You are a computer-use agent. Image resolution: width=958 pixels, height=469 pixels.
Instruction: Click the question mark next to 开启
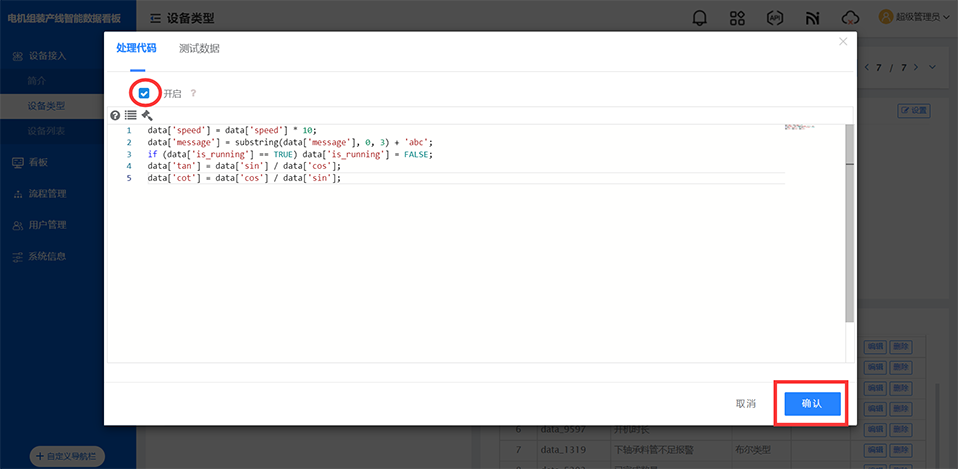click(193, 93)
